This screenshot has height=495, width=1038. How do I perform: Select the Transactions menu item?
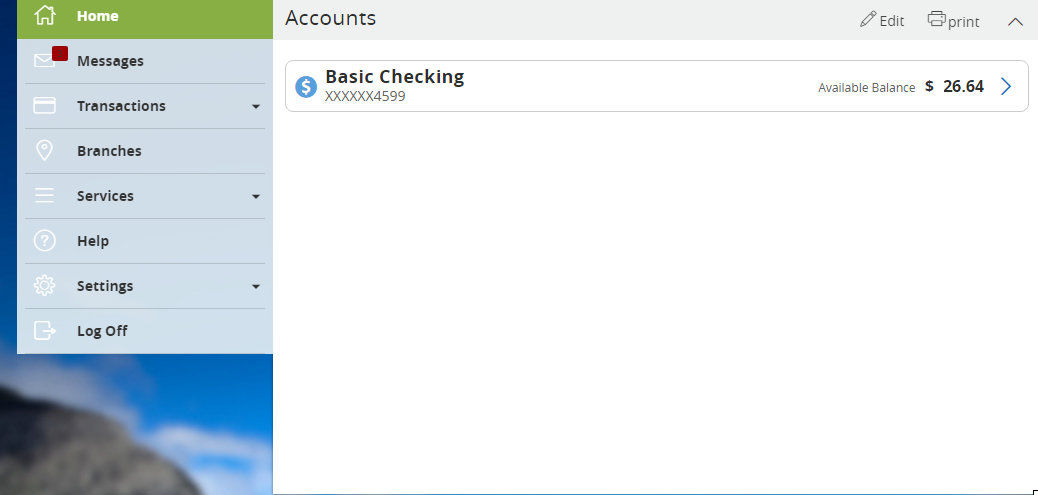tap(145, 106)
